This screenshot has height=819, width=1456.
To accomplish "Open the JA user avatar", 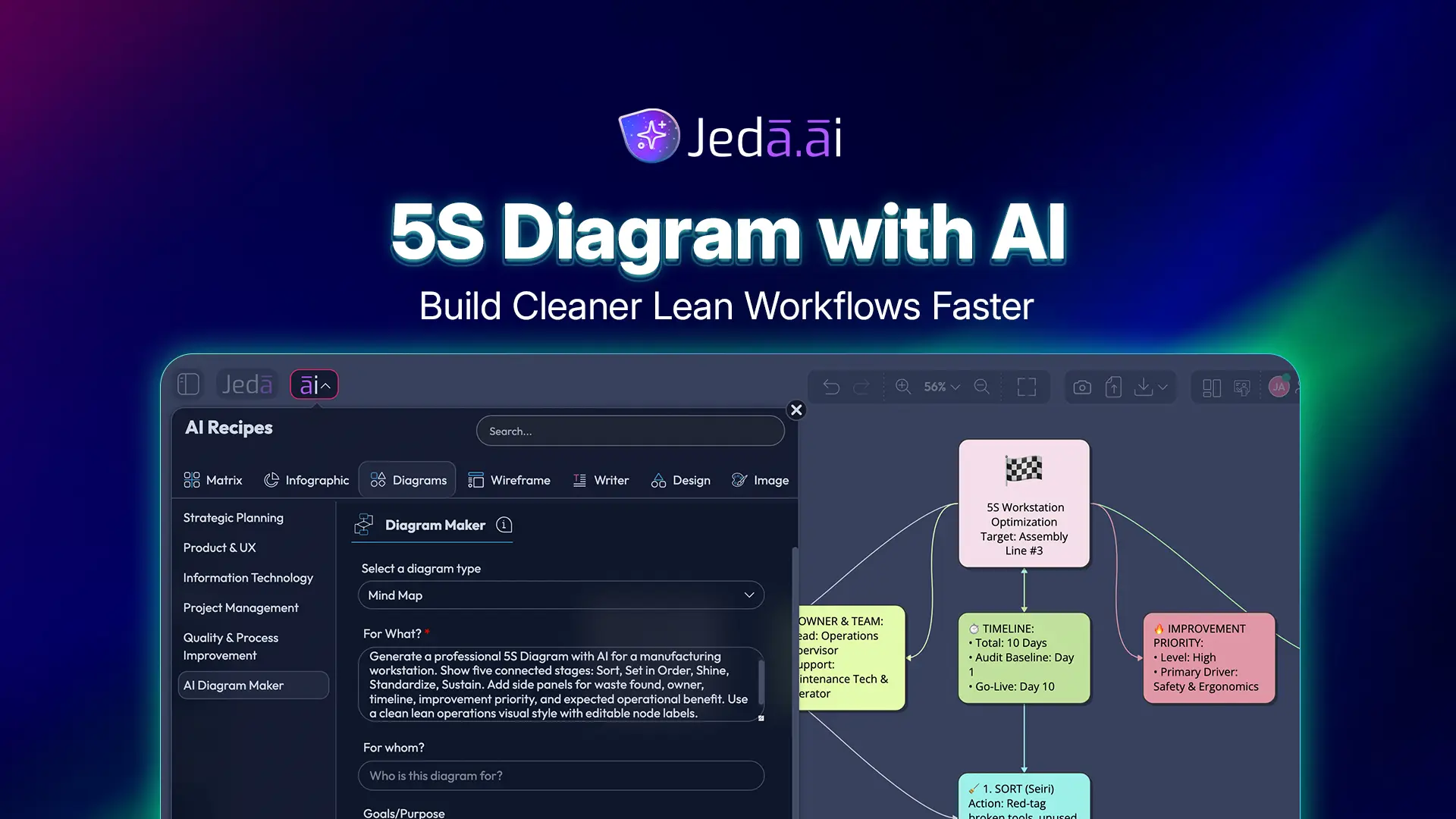I will (x=1279, y=387).
